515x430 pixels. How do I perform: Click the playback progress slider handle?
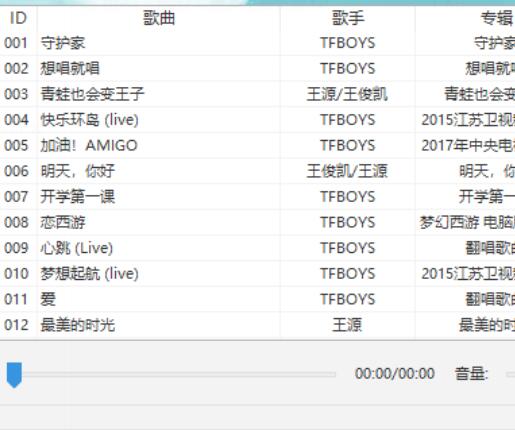point(14,375)
